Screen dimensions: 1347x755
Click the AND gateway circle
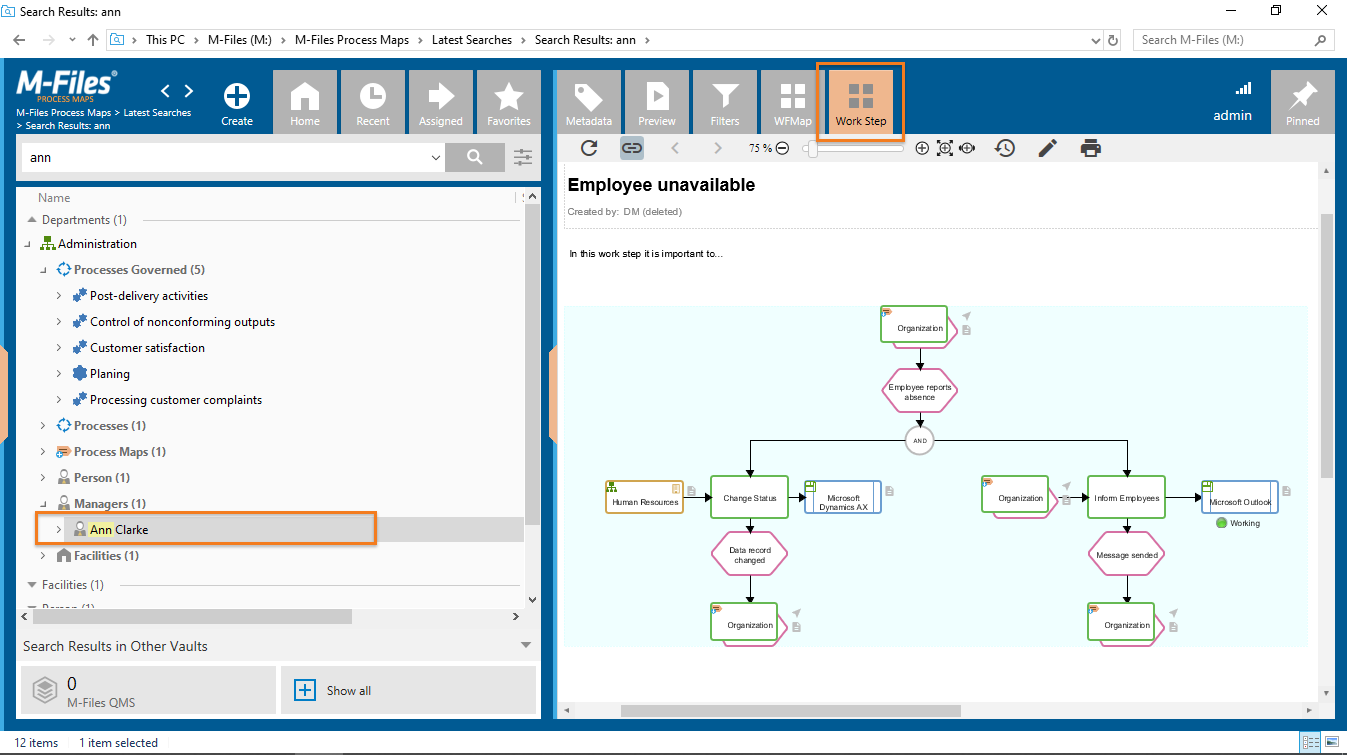pyautogui.click(x=919, y=440)
